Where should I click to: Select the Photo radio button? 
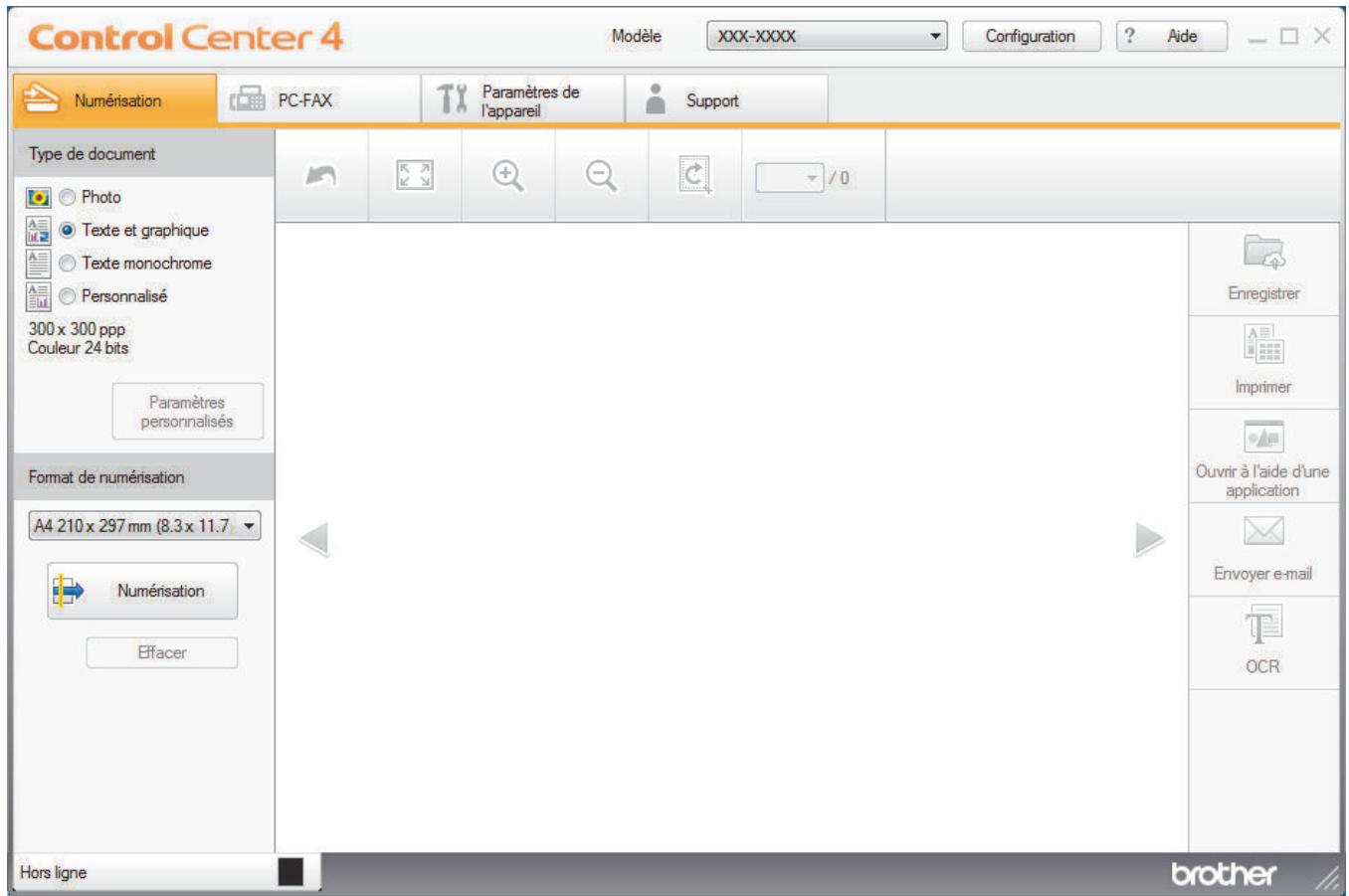pos(67,197)
